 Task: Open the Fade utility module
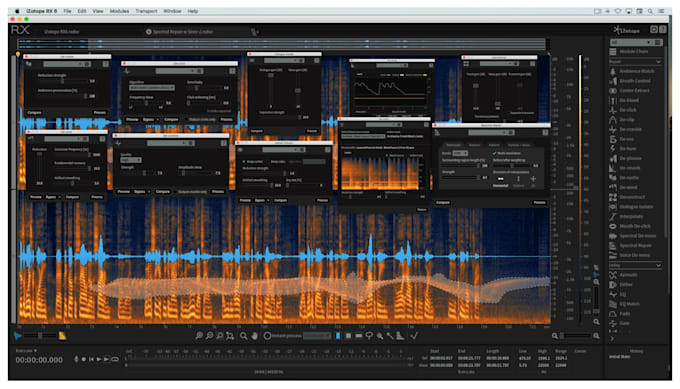point(620,314)
